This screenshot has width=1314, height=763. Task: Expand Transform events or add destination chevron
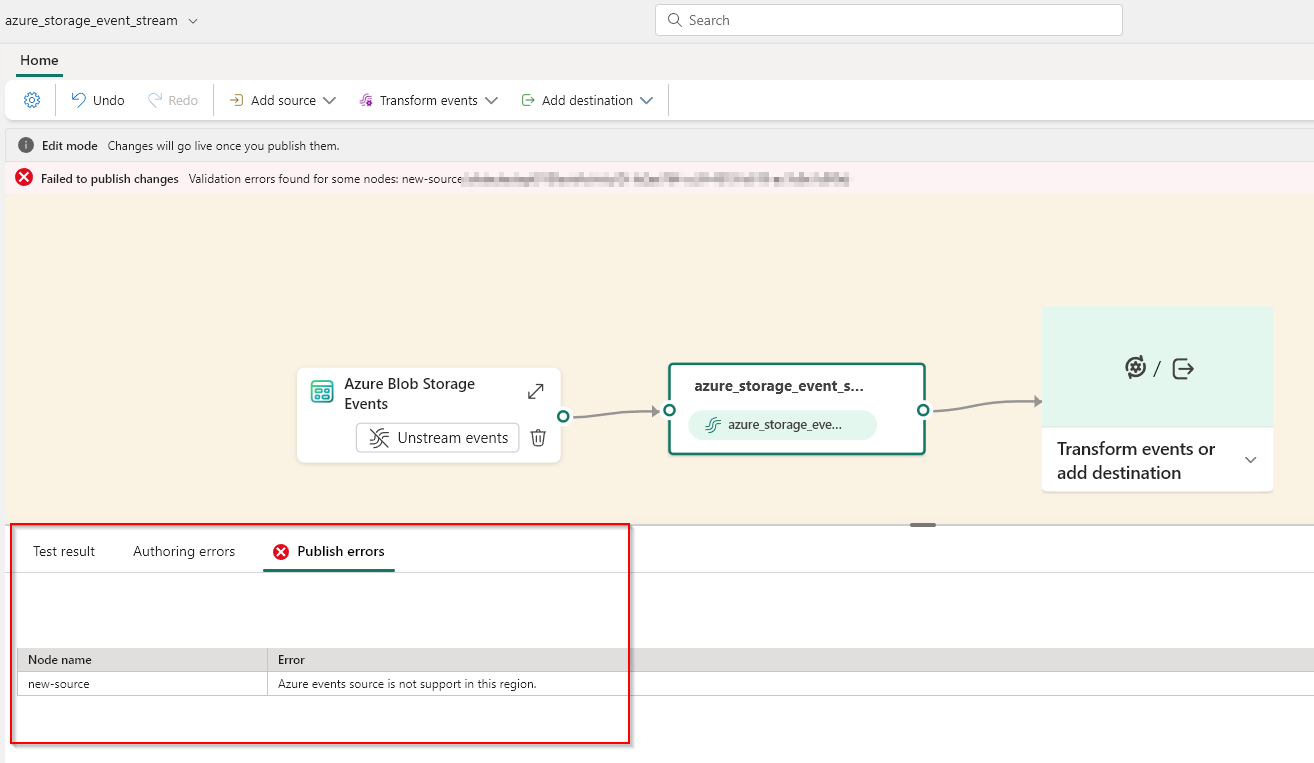[x=1251, y=460]
